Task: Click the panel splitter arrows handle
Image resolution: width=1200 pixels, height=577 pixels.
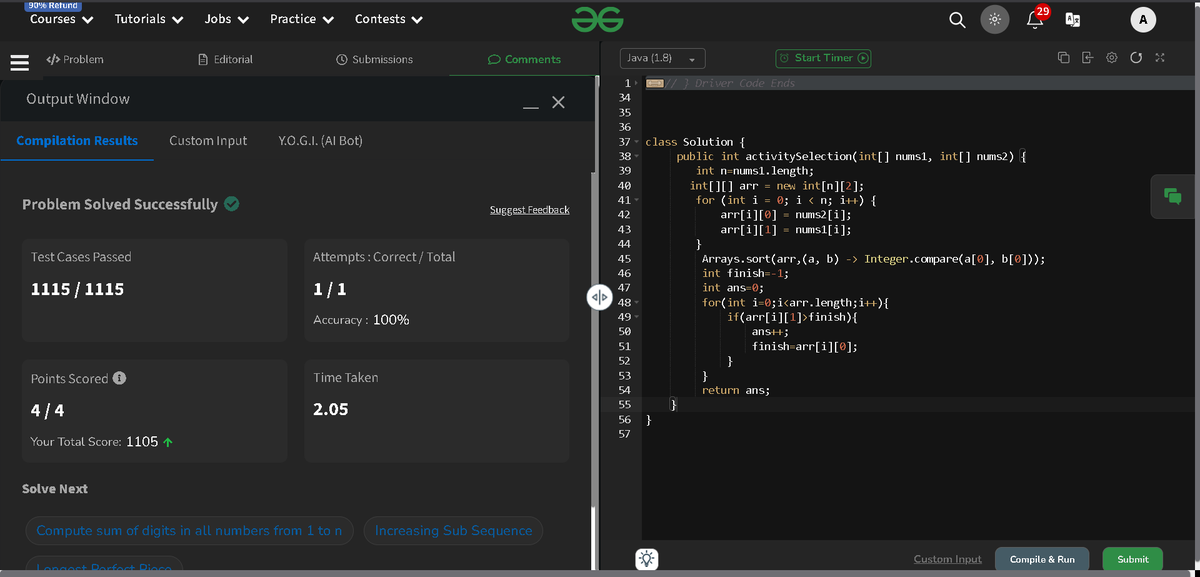Action: pyautogui.click(x=598, y=297)
